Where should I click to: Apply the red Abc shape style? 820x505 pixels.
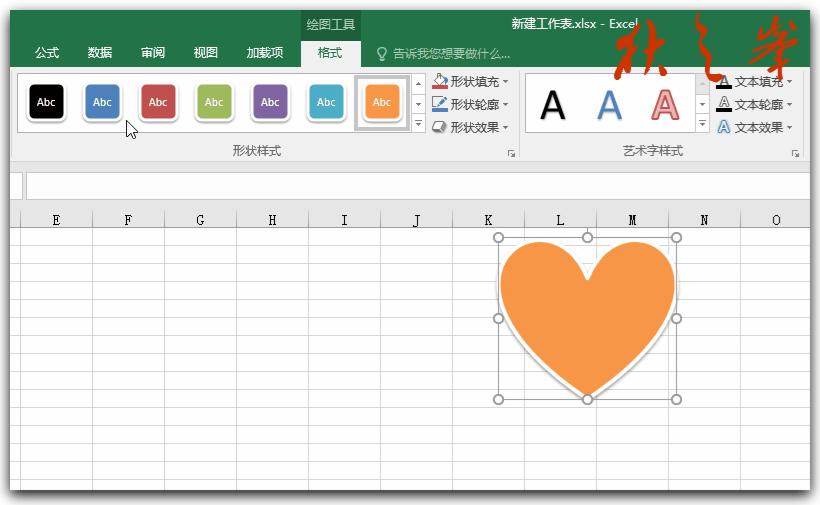click(158, 102)
